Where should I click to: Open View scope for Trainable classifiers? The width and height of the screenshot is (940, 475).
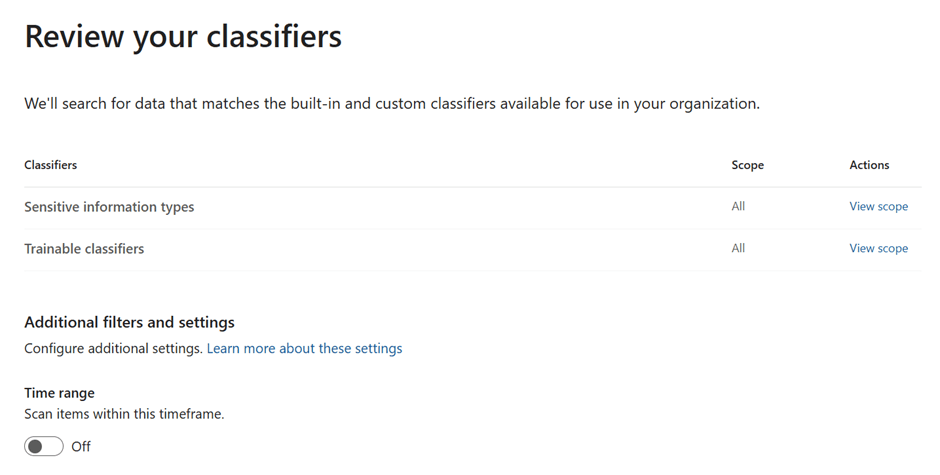[878, 249]
